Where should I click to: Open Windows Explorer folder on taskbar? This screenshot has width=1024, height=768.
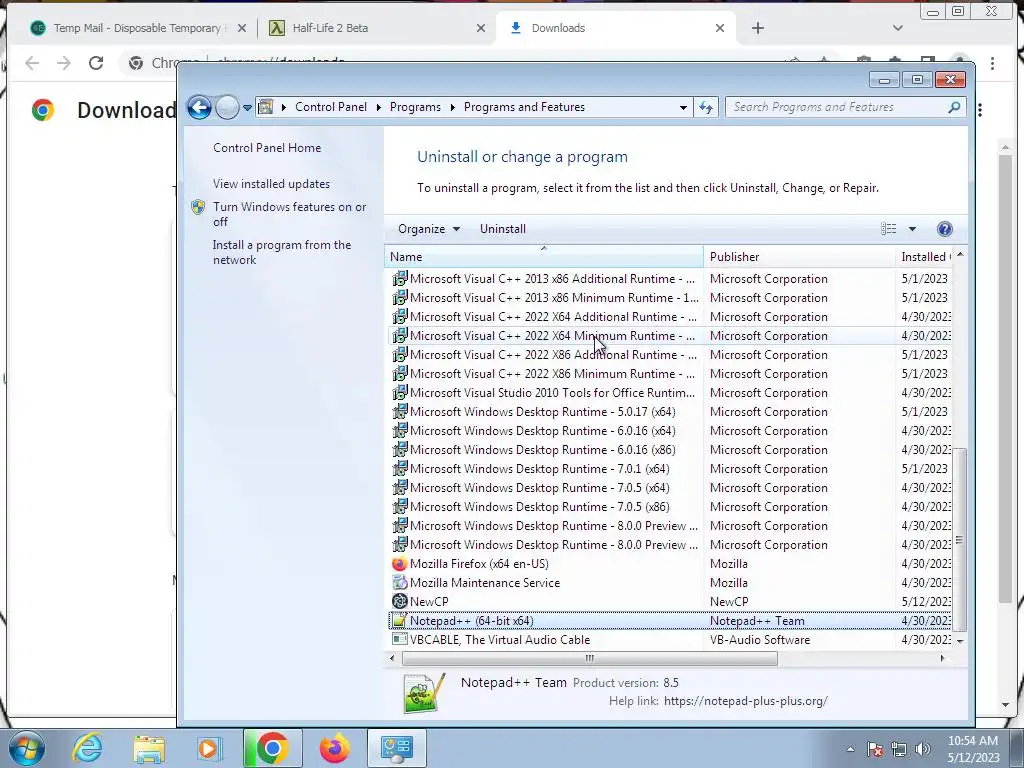point(149,748)
